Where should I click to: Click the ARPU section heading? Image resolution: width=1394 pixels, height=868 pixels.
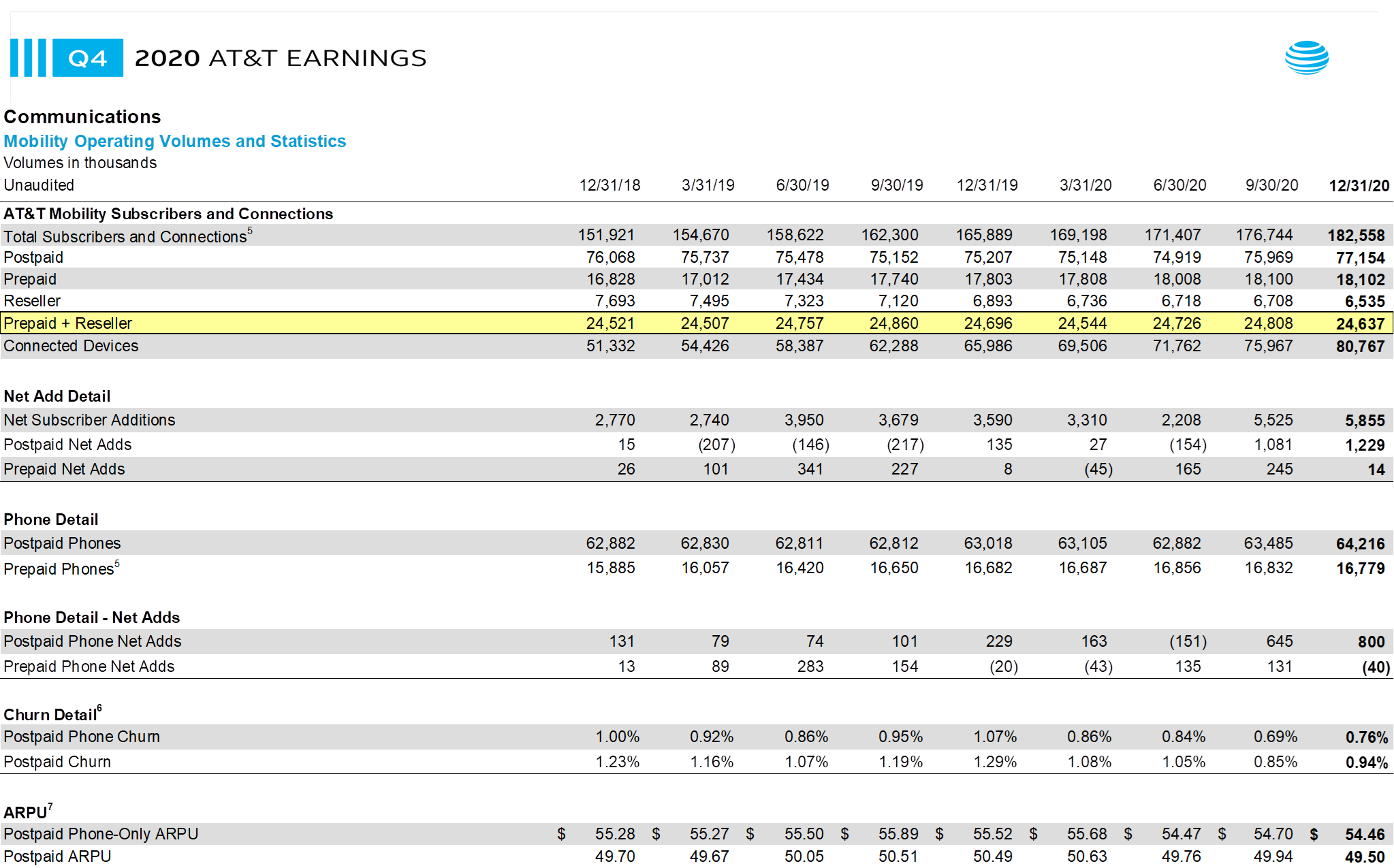tap(27, 812)
